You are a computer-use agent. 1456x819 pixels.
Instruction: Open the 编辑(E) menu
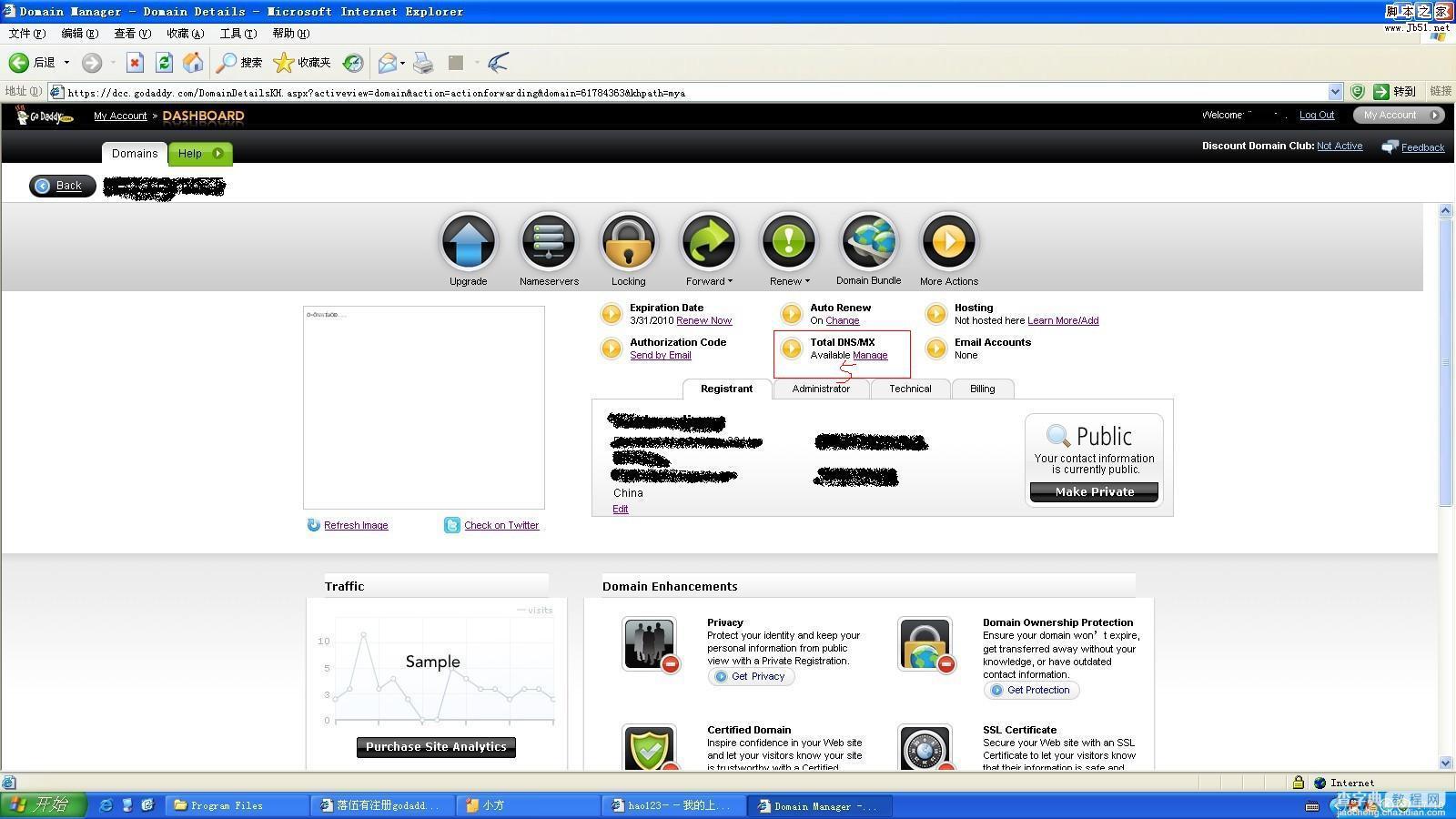80,34
